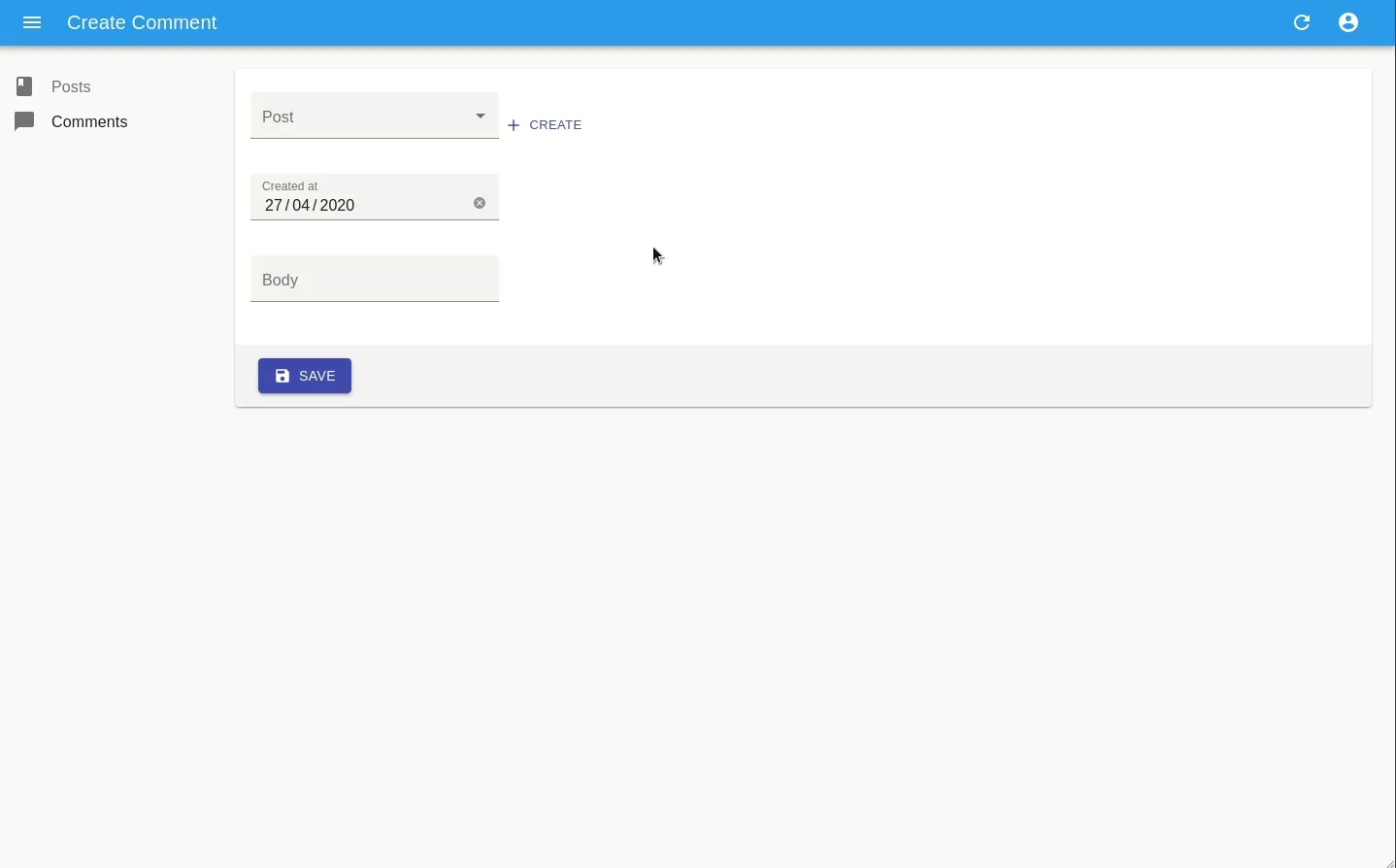Clear the Created at date with the x icon
The height and width of the screenshot is (868, 1396).
(x=480, y=204)
